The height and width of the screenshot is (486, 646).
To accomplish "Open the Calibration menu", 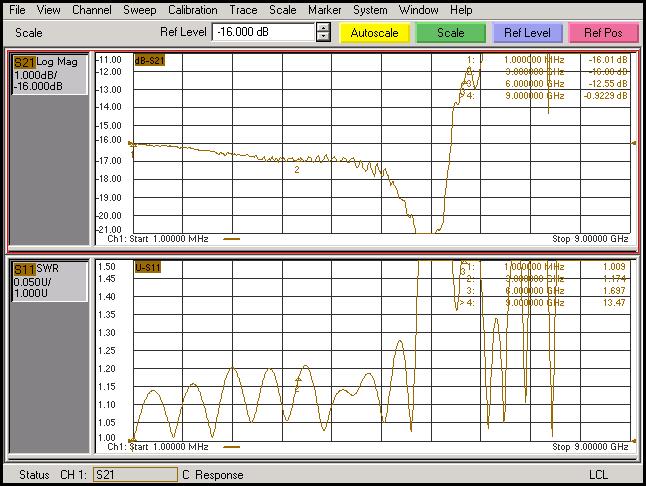I will [192, 10].
